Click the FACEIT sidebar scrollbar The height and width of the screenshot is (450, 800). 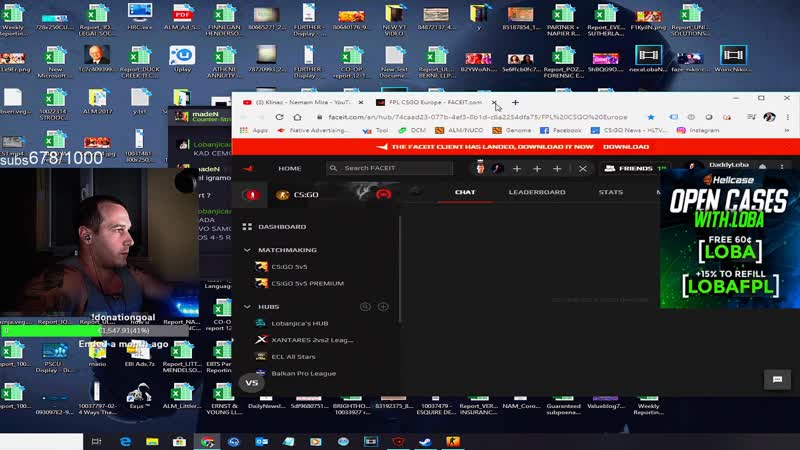coord(399,269)
